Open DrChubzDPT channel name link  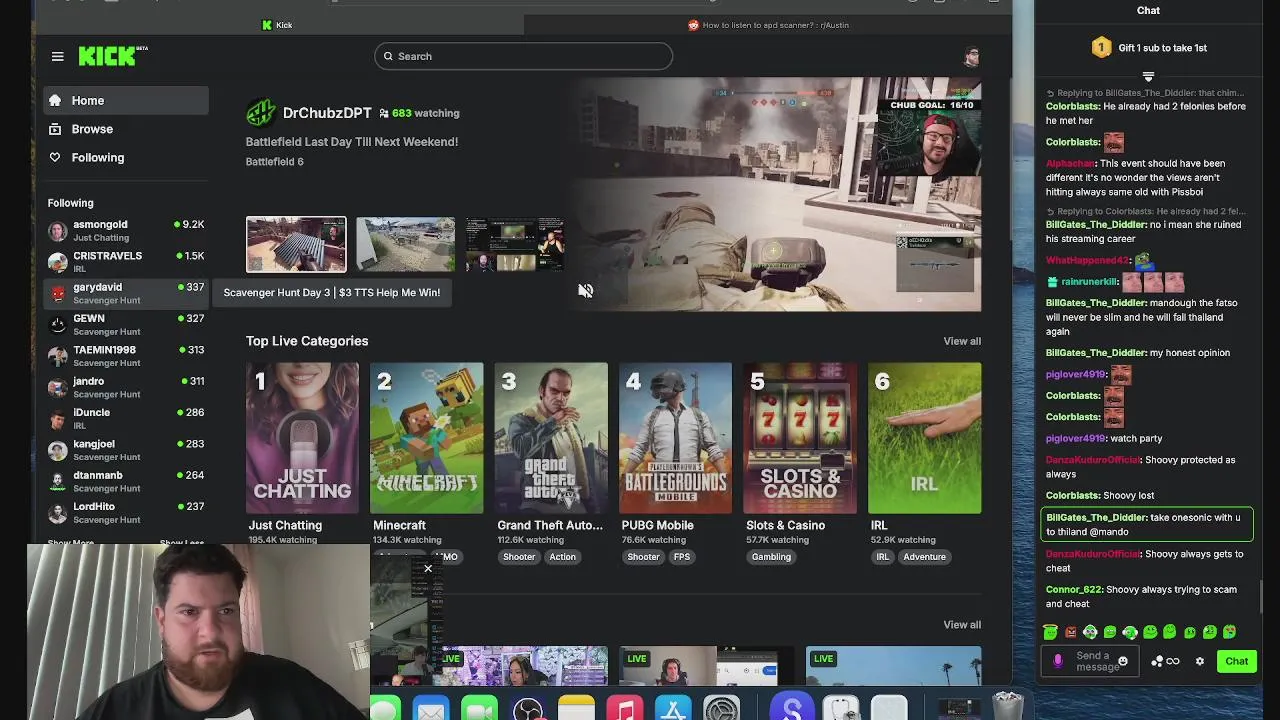(327, 113)
